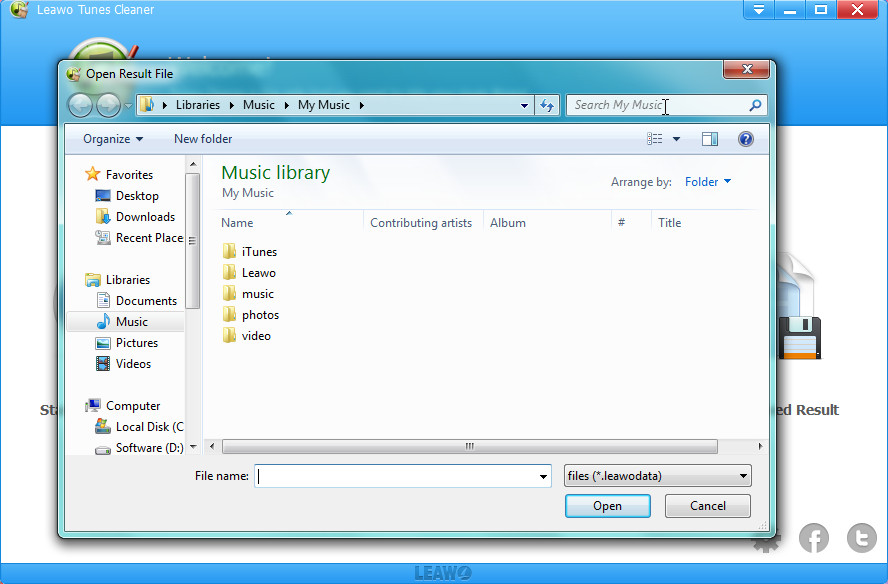Click the Open button
The image size is (888, 584).
(607, 506)
